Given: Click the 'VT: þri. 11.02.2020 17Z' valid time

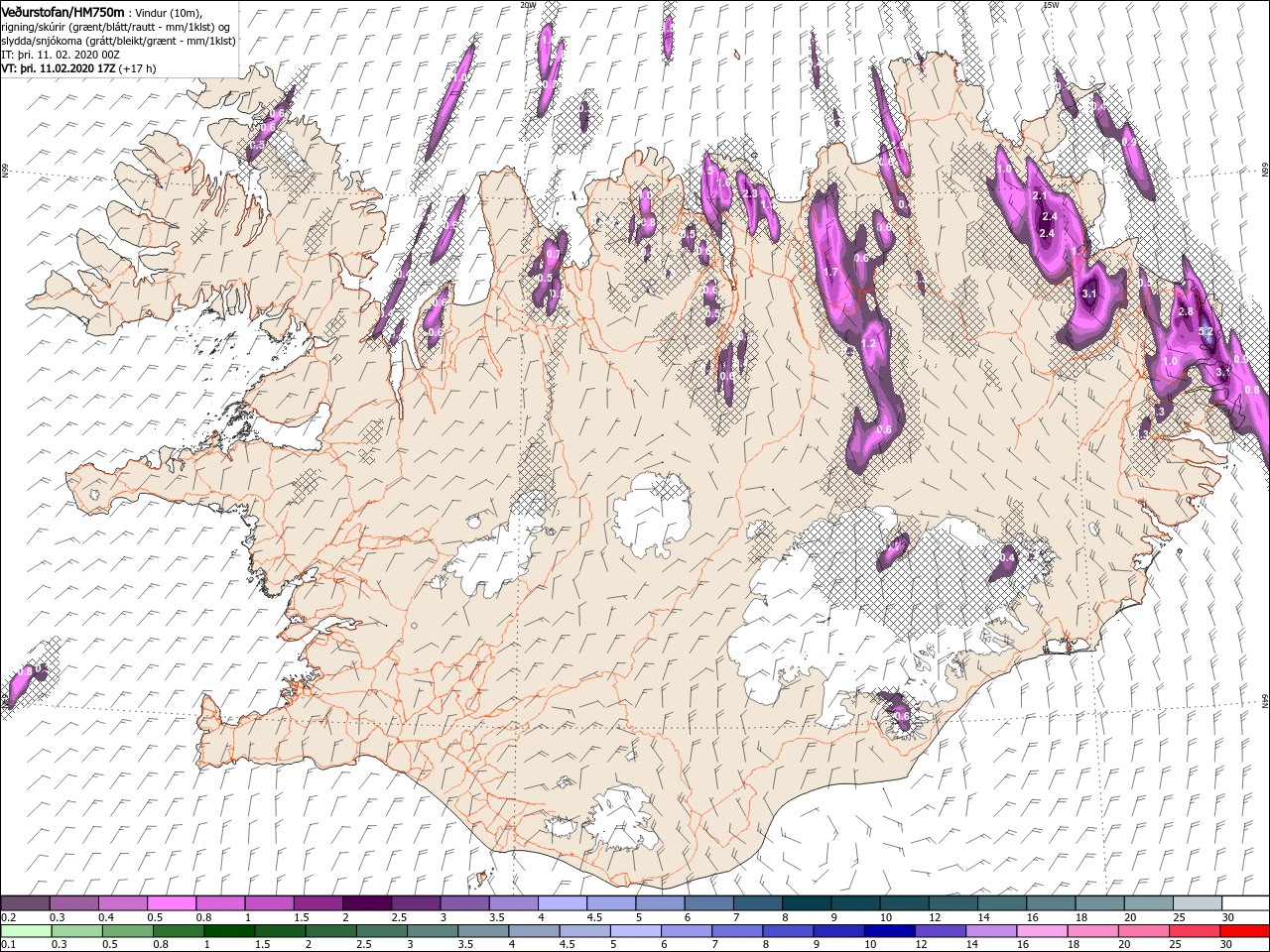Looking at the screenshot, I should click(59, 68).
